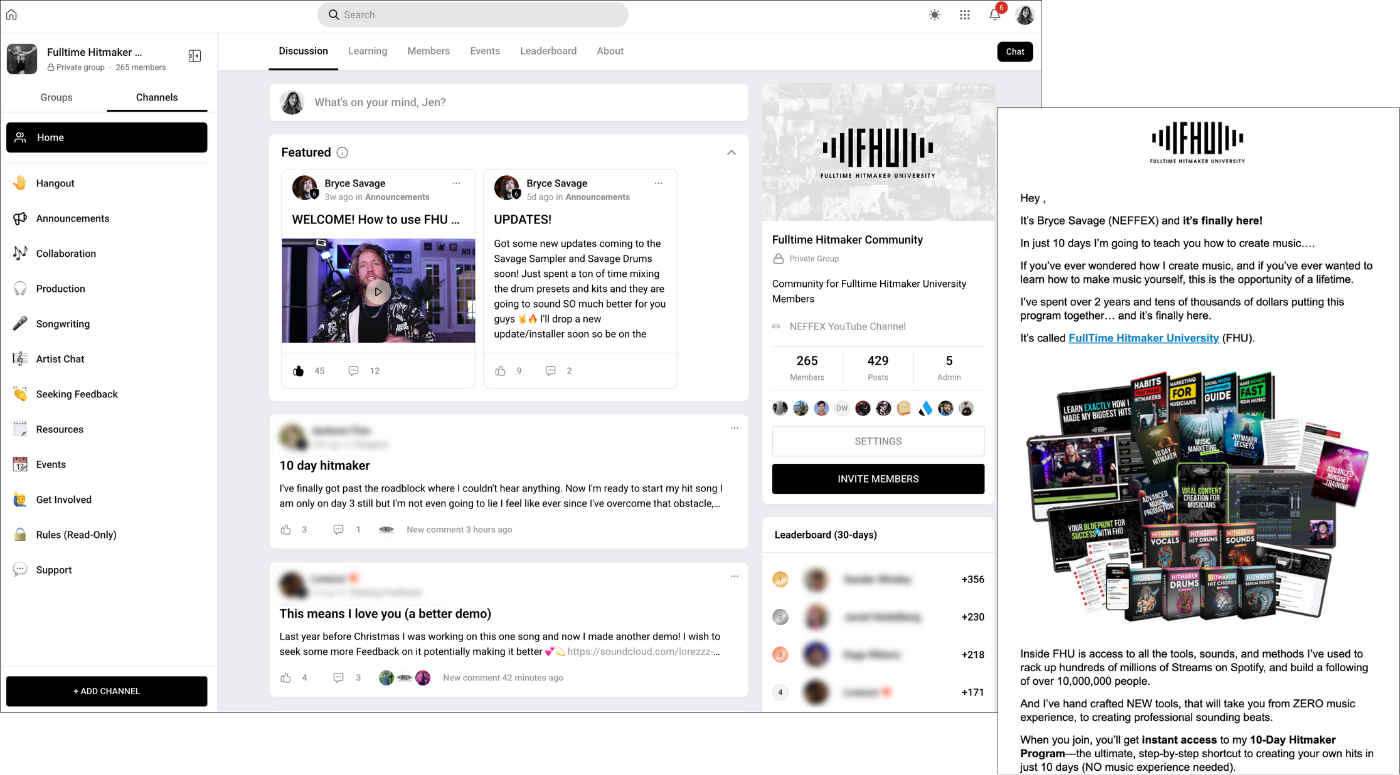Like the 10 day hitmaker post

tap(286, 530)
